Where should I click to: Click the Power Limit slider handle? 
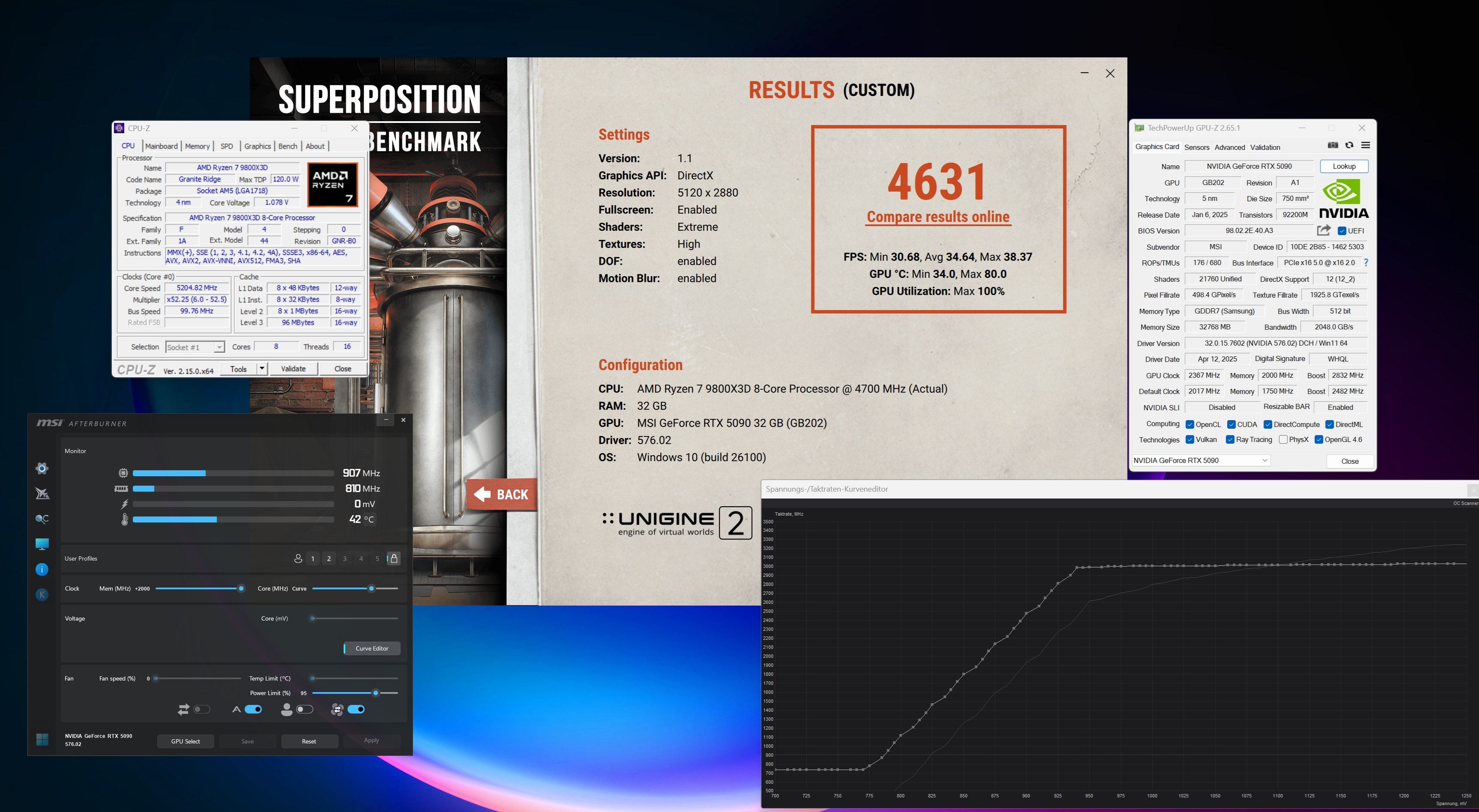[x=376, y=693]
